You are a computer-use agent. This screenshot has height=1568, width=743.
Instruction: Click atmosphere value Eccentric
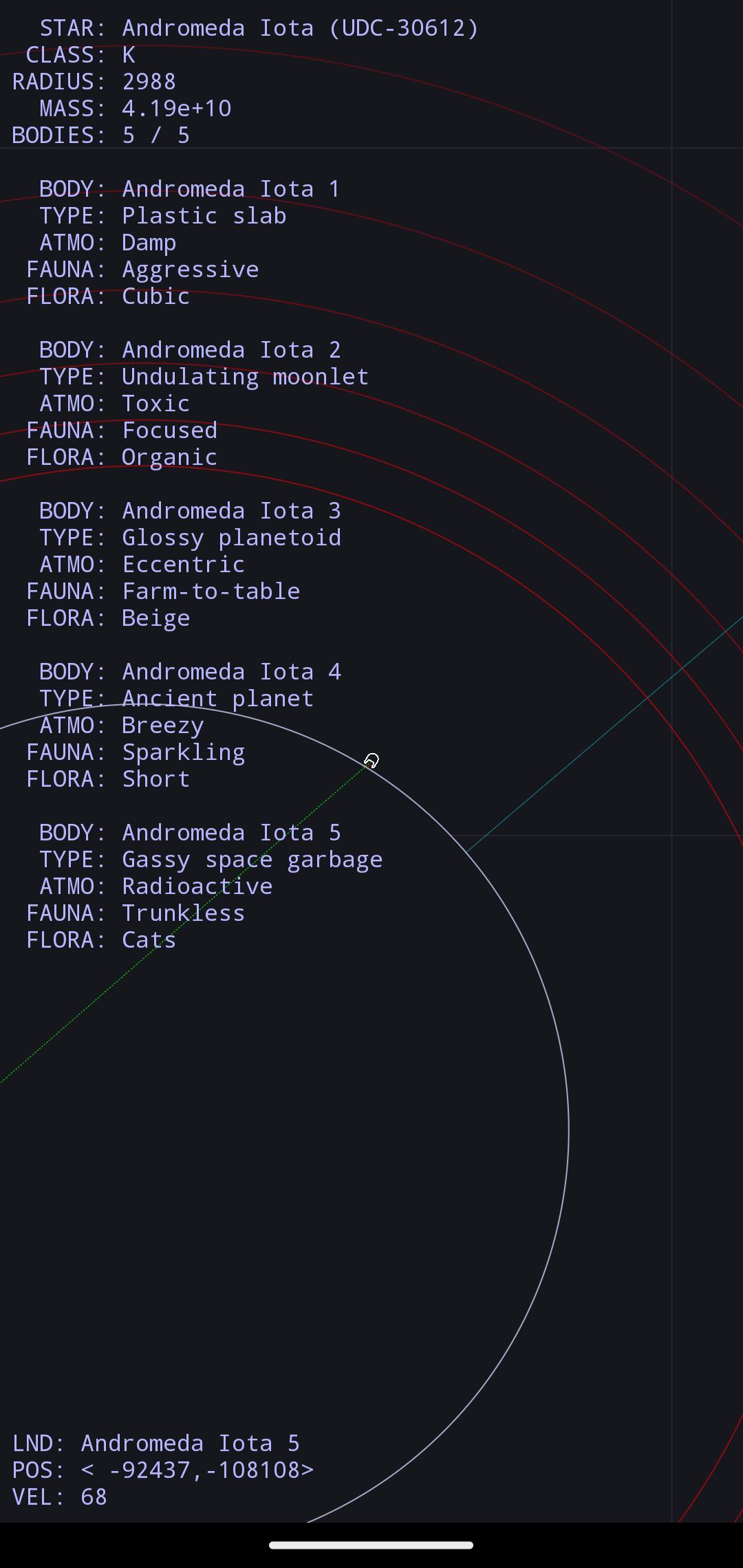[184, 565]
